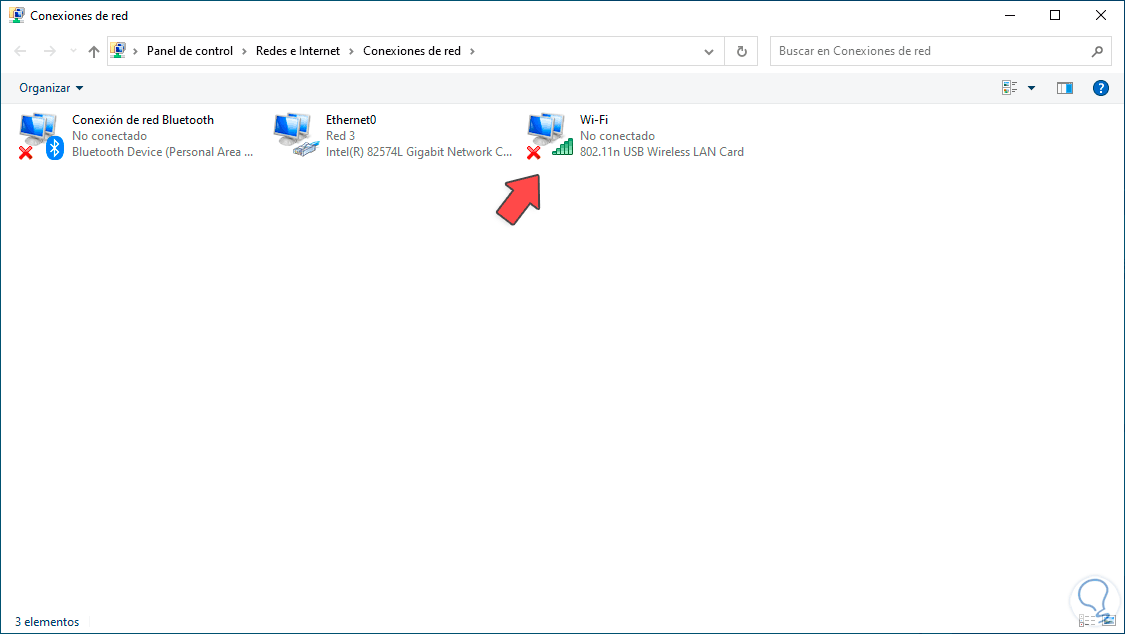1125x634 pixels.
Task: Close the Conexiones de red window
Action: 1101,15
